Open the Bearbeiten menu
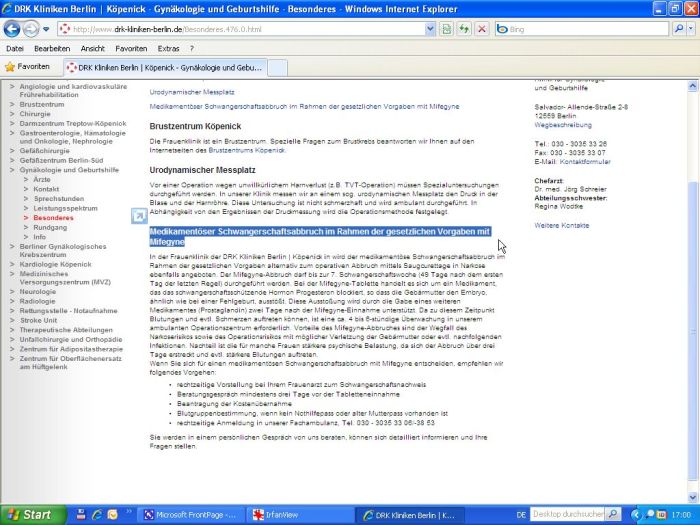The image size is (700, 525). click(x=52, y=49)
